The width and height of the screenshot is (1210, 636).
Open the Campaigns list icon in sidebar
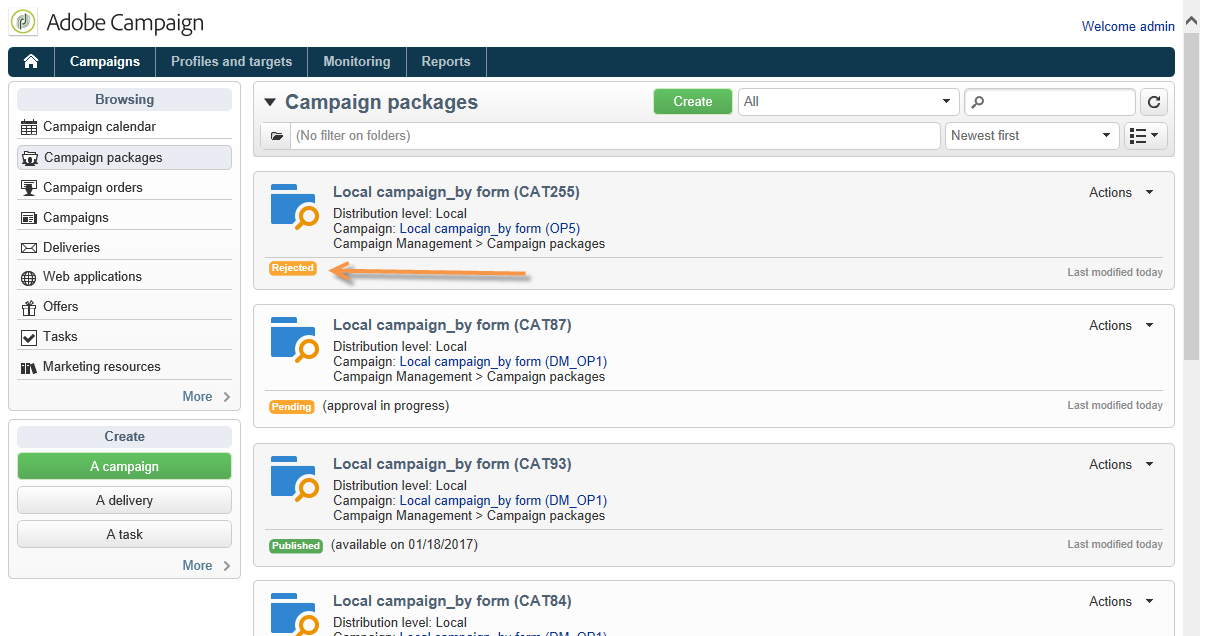(28, 217)
